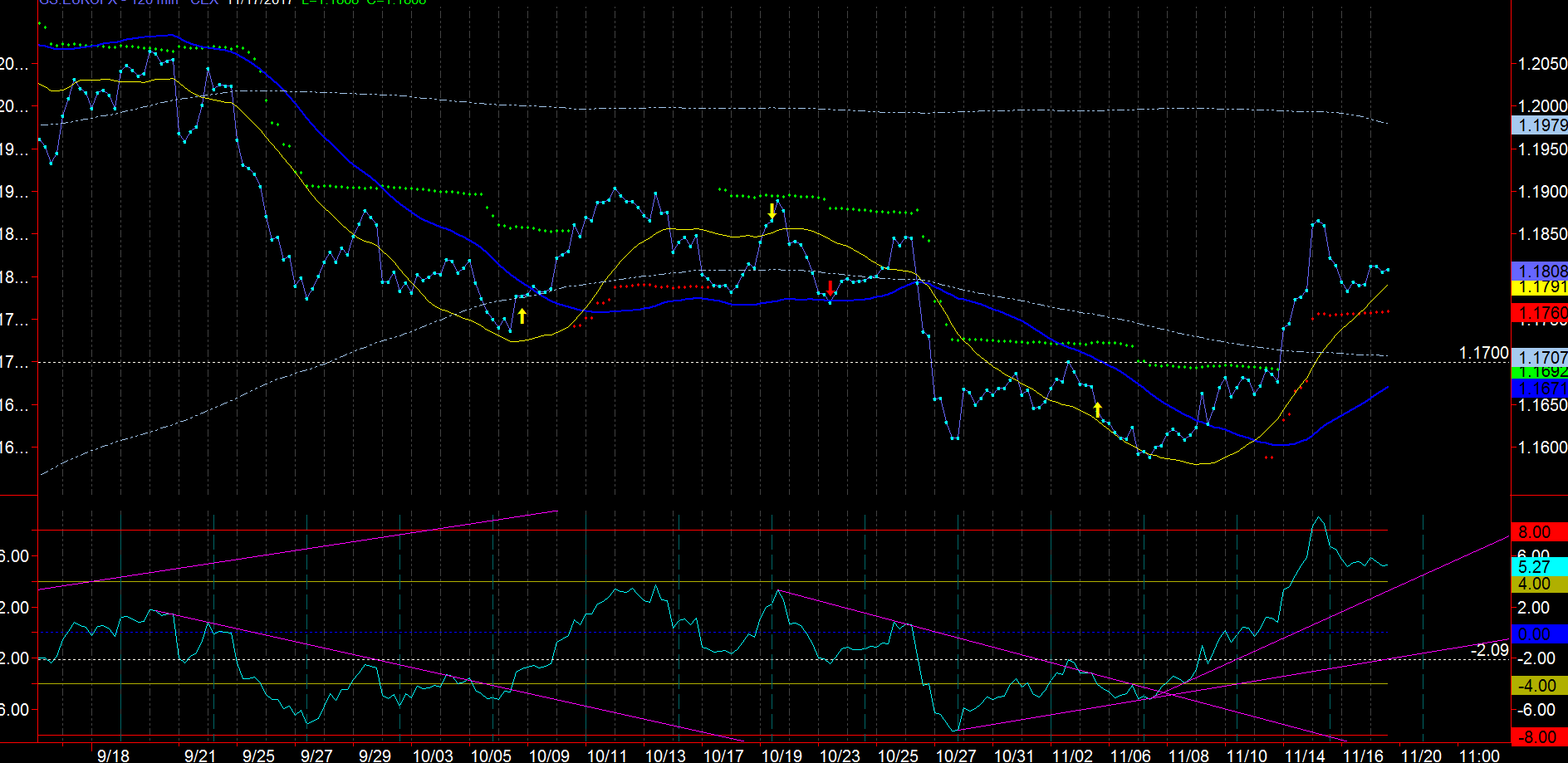
Task: Click the olive 4.00 oscillator level tag
Action: coord(1540,584)
